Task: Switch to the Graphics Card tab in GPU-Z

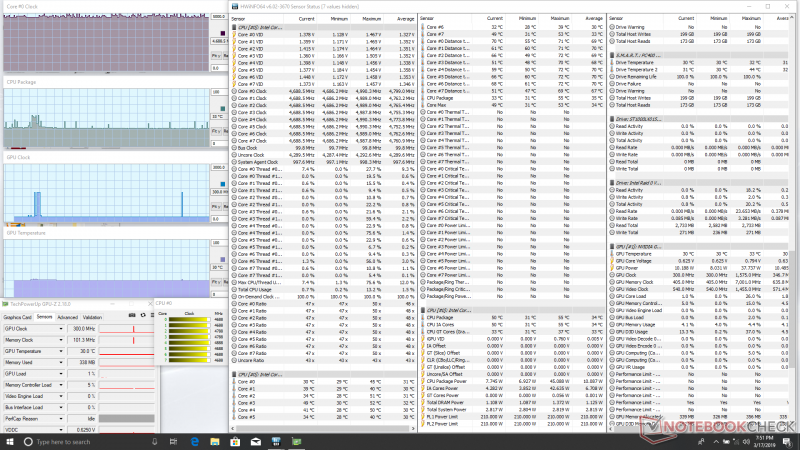Action: pos(17,317)
